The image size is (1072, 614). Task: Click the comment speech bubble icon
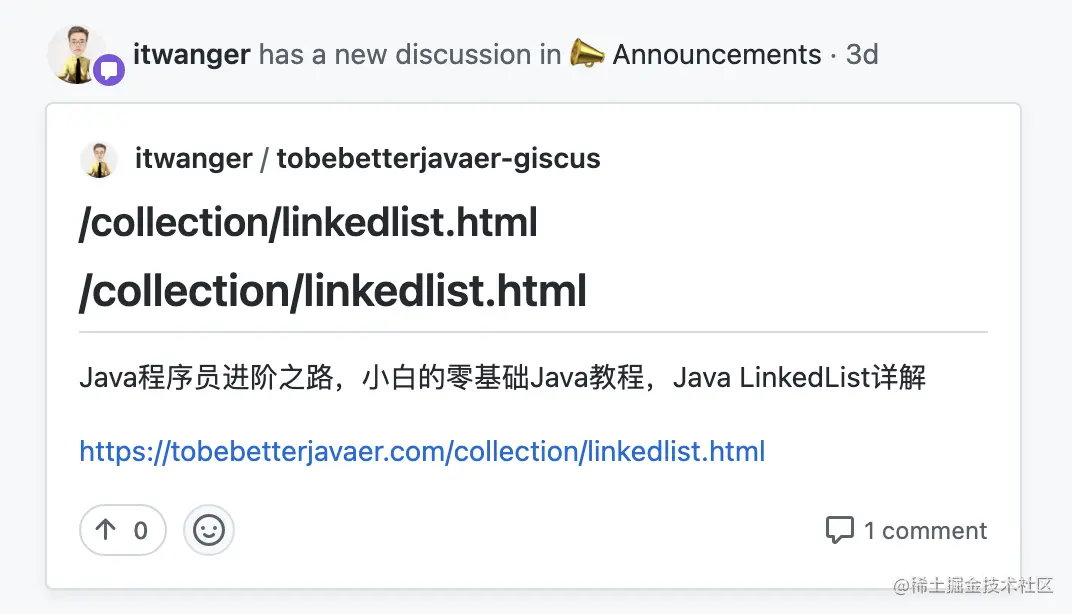(x=840, y=530)
